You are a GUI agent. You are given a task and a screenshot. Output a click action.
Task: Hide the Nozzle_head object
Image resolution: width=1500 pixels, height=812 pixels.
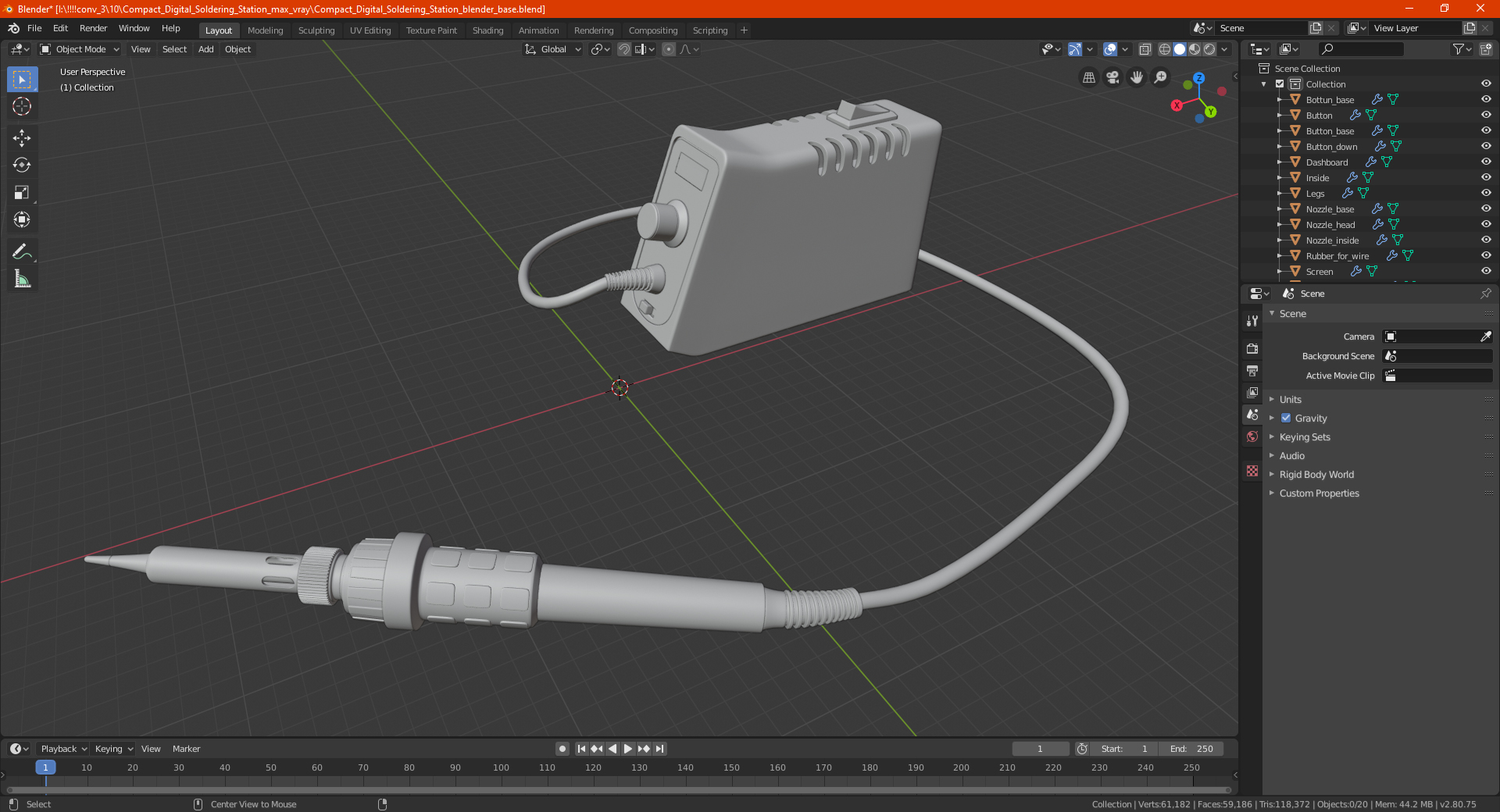pos(1486,224)
